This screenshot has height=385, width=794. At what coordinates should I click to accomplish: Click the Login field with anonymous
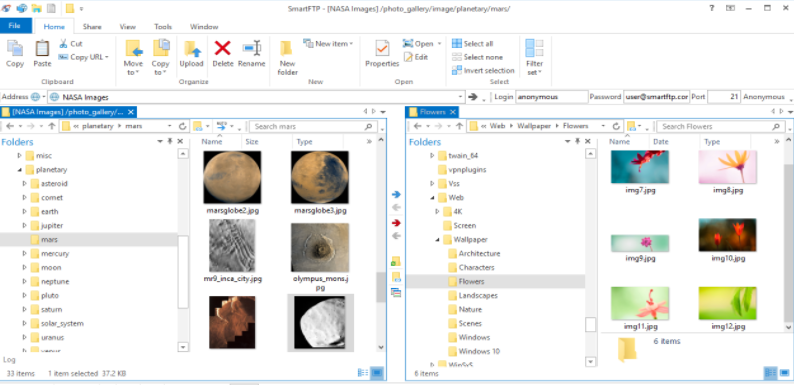tap(551, 97)
